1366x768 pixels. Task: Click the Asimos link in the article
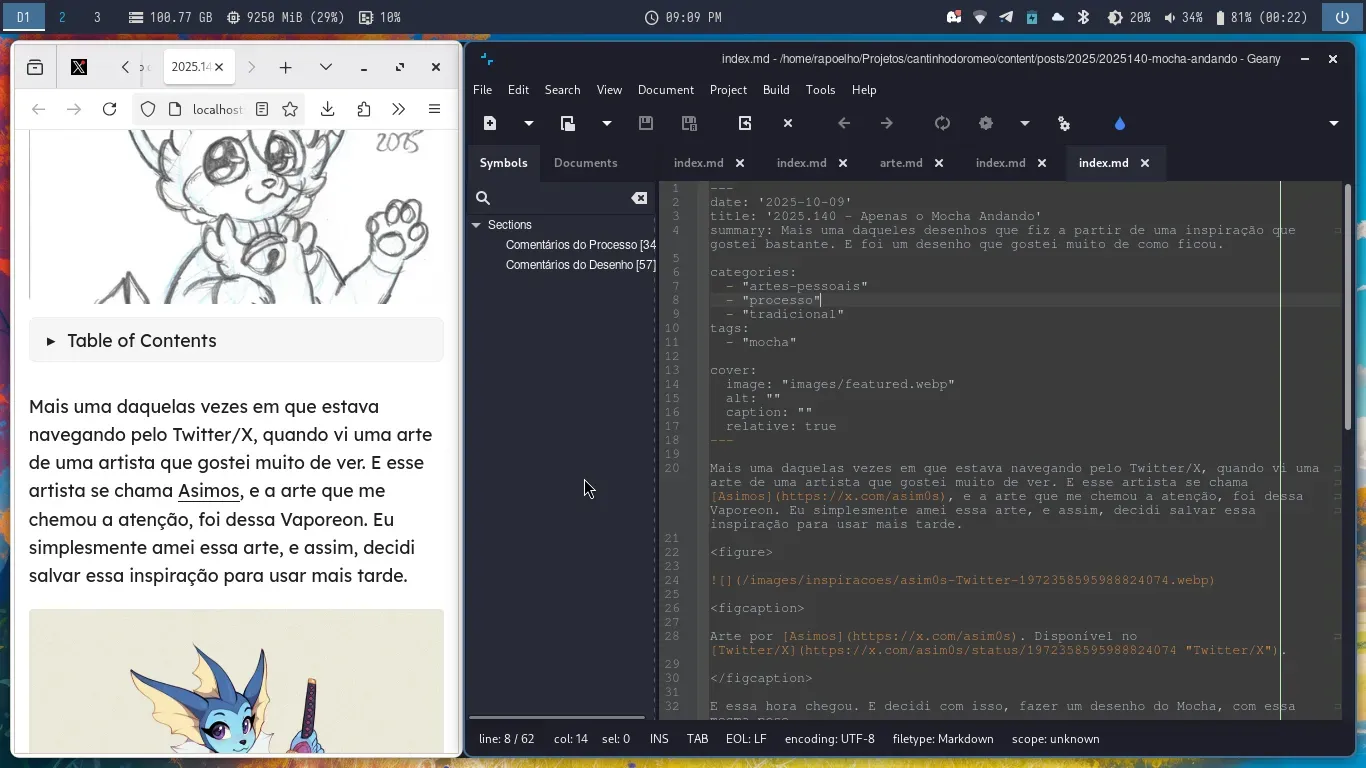[209, 491]
